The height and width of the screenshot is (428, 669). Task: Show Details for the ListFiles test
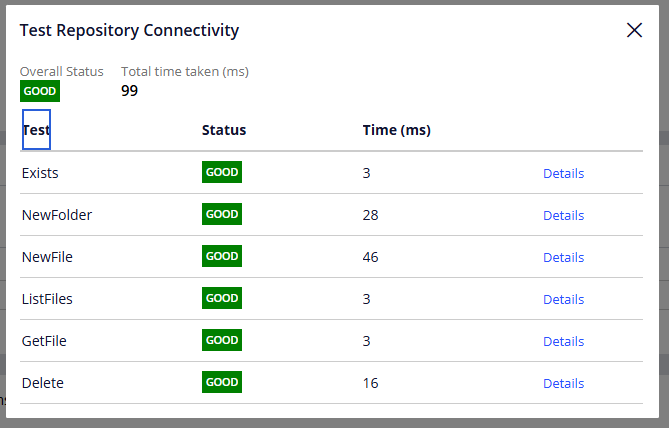[563, 299]
